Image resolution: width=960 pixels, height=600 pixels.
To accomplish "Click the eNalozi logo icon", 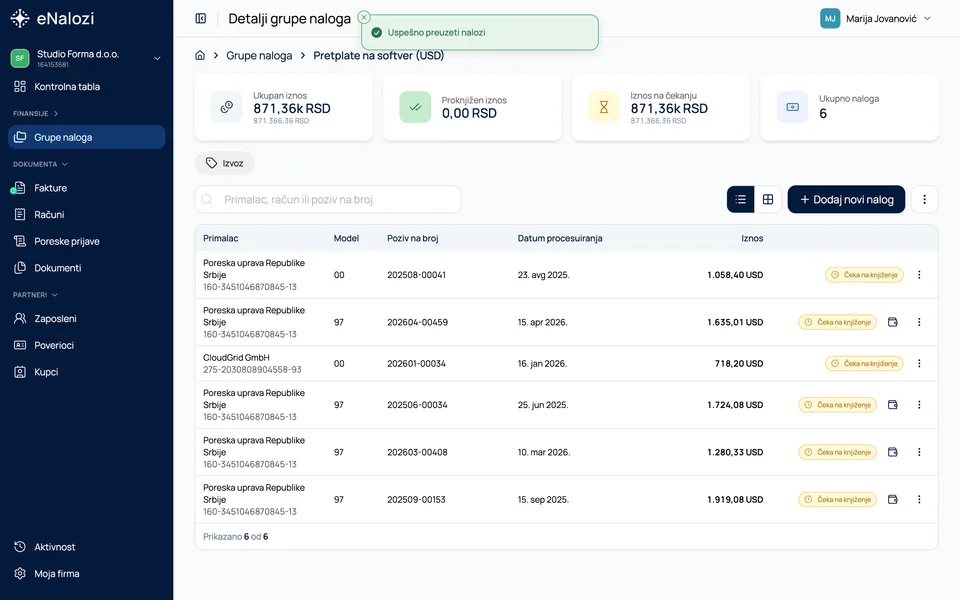I will tap(20, 18).
